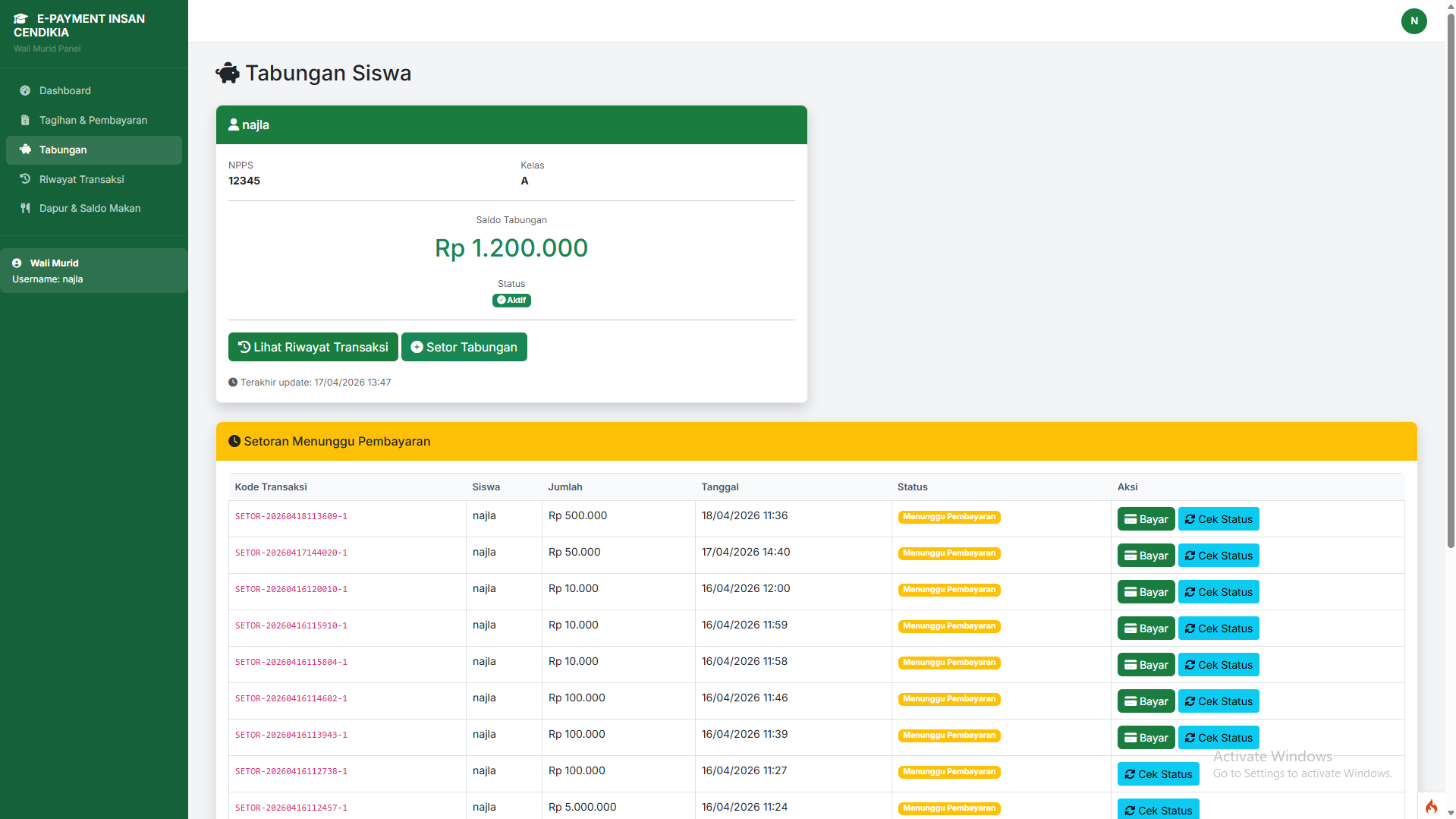Open Riwayat Transaksi from the sidebar
Image resolution: width=1456 pixels, height=819 pixels.
coord(94,179)
